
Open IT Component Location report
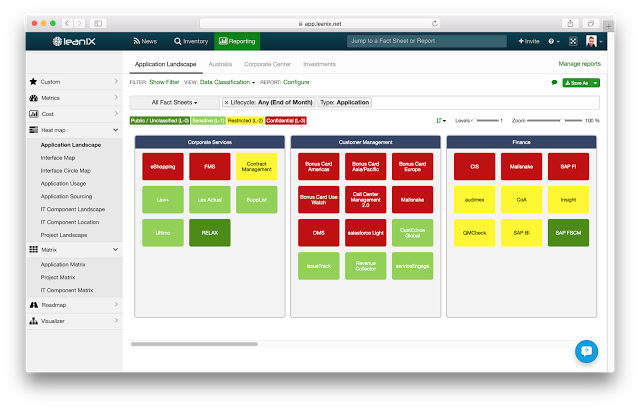point(69,222)
